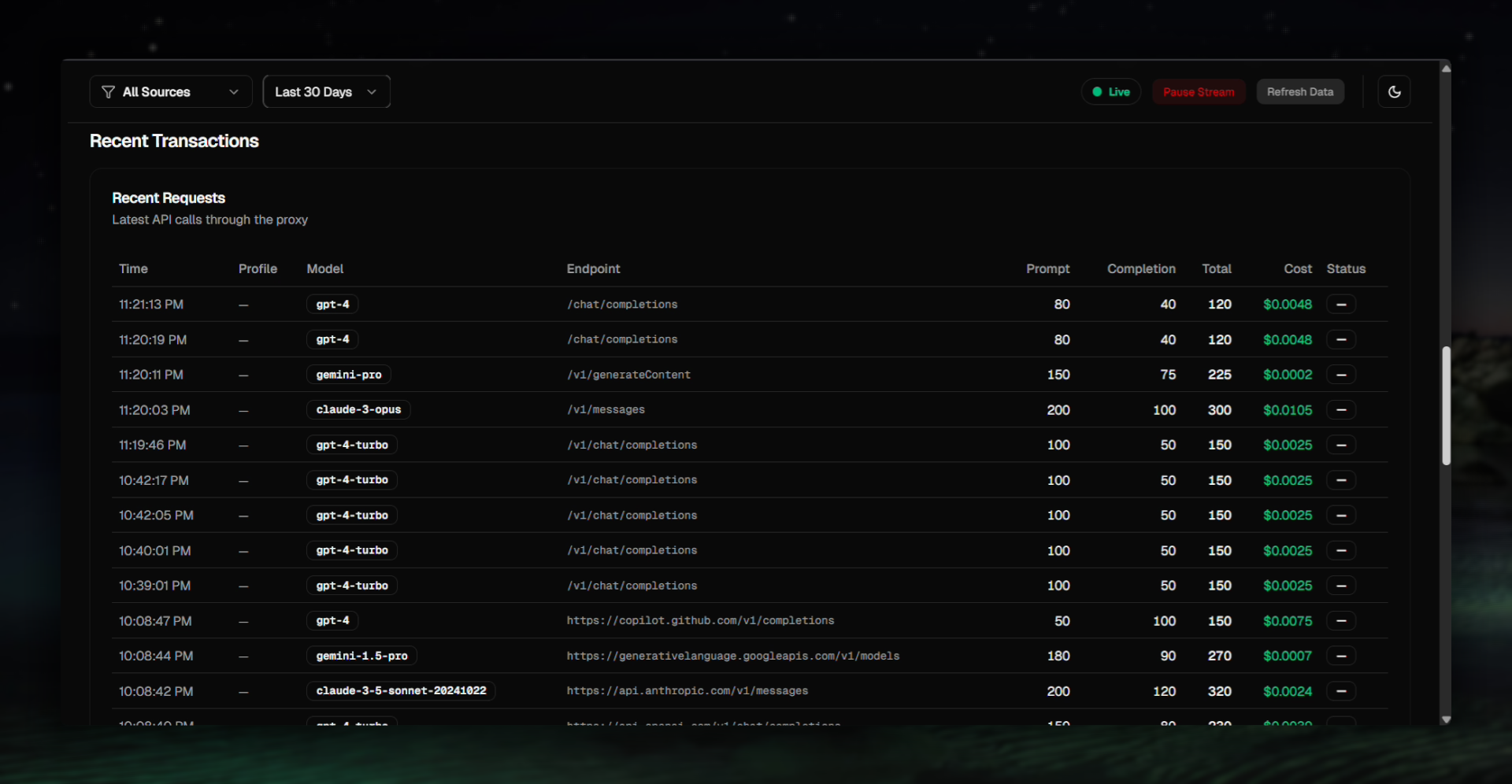Click the green Live status indicator
Image resolution: width=1512 pixels, height=784 pixels.
1110,92
